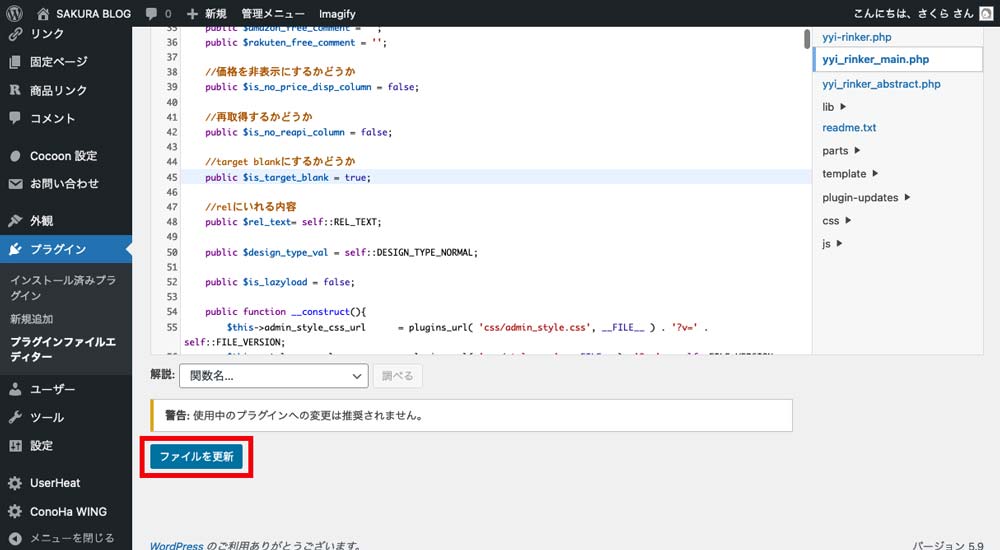Screen dimensions: 1000x550
Task: Open the 関数名 lookup dropdown
Action: tap(274, 376)
